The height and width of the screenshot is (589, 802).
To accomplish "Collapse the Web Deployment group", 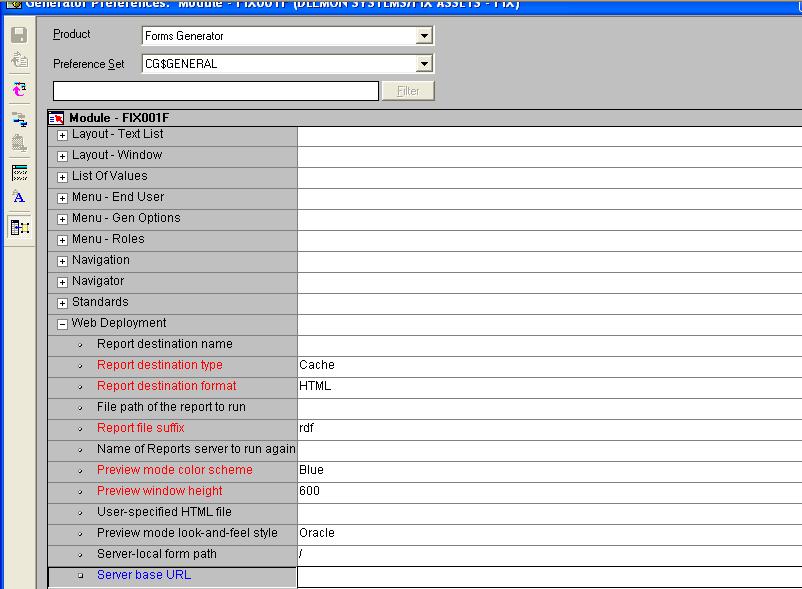I will pos(63,324).
